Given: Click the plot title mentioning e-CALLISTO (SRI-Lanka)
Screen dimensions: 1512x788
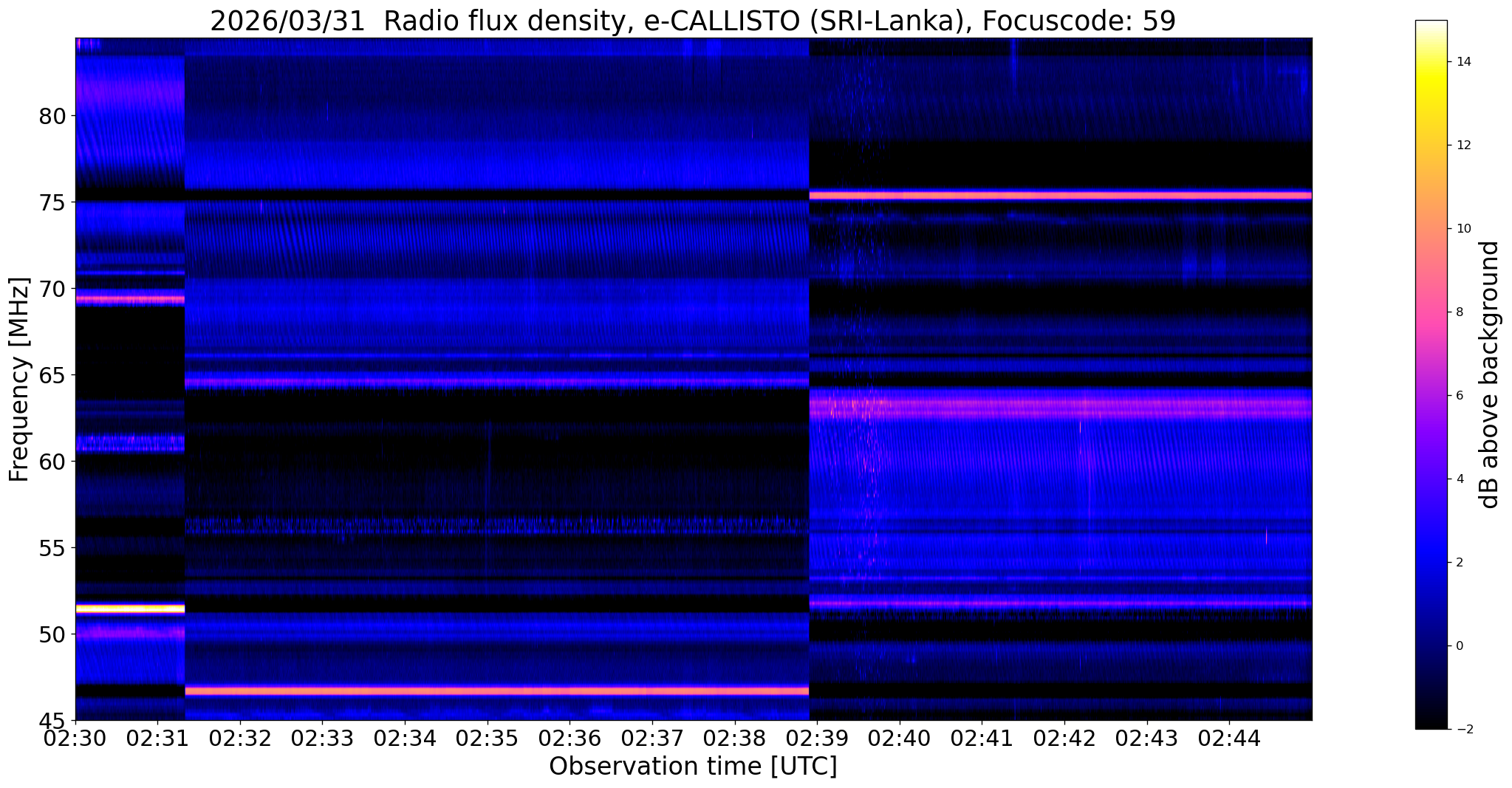Looking at the screenshot, I should [x=693, y=21].
